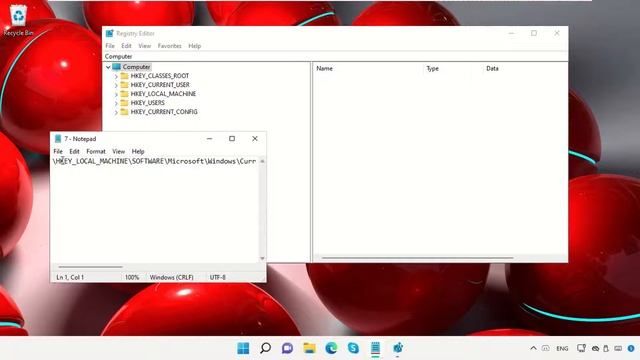The width and height of the screenshot is (640, 360).
Task: Click Notepad vertical scrollbar down arrow
Action: (x=262, y=258)
